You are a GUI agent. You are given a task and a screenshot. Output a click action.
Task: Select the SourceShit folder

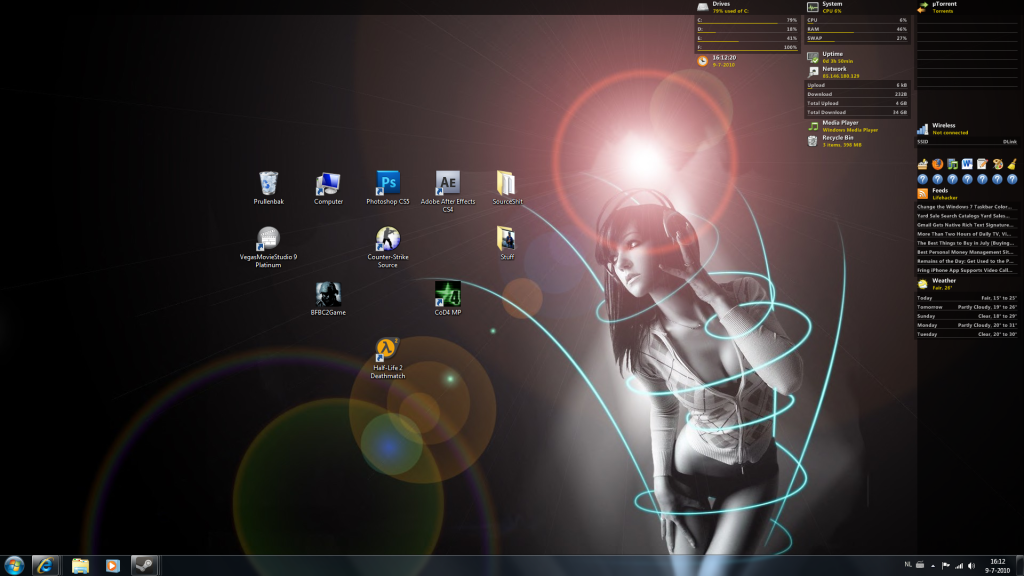[507, 188]
